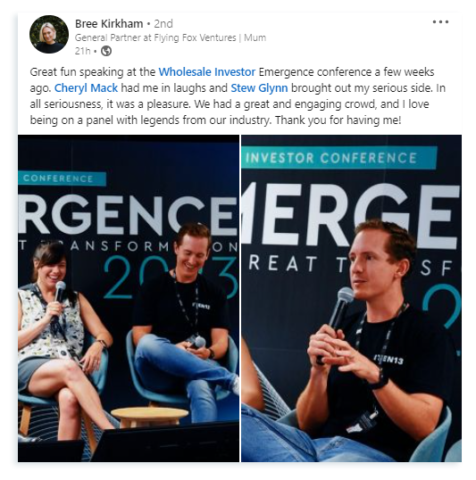Click the black wristwatch in right photo
Viewport: 476px width, 480px height.
click(380, 381)
